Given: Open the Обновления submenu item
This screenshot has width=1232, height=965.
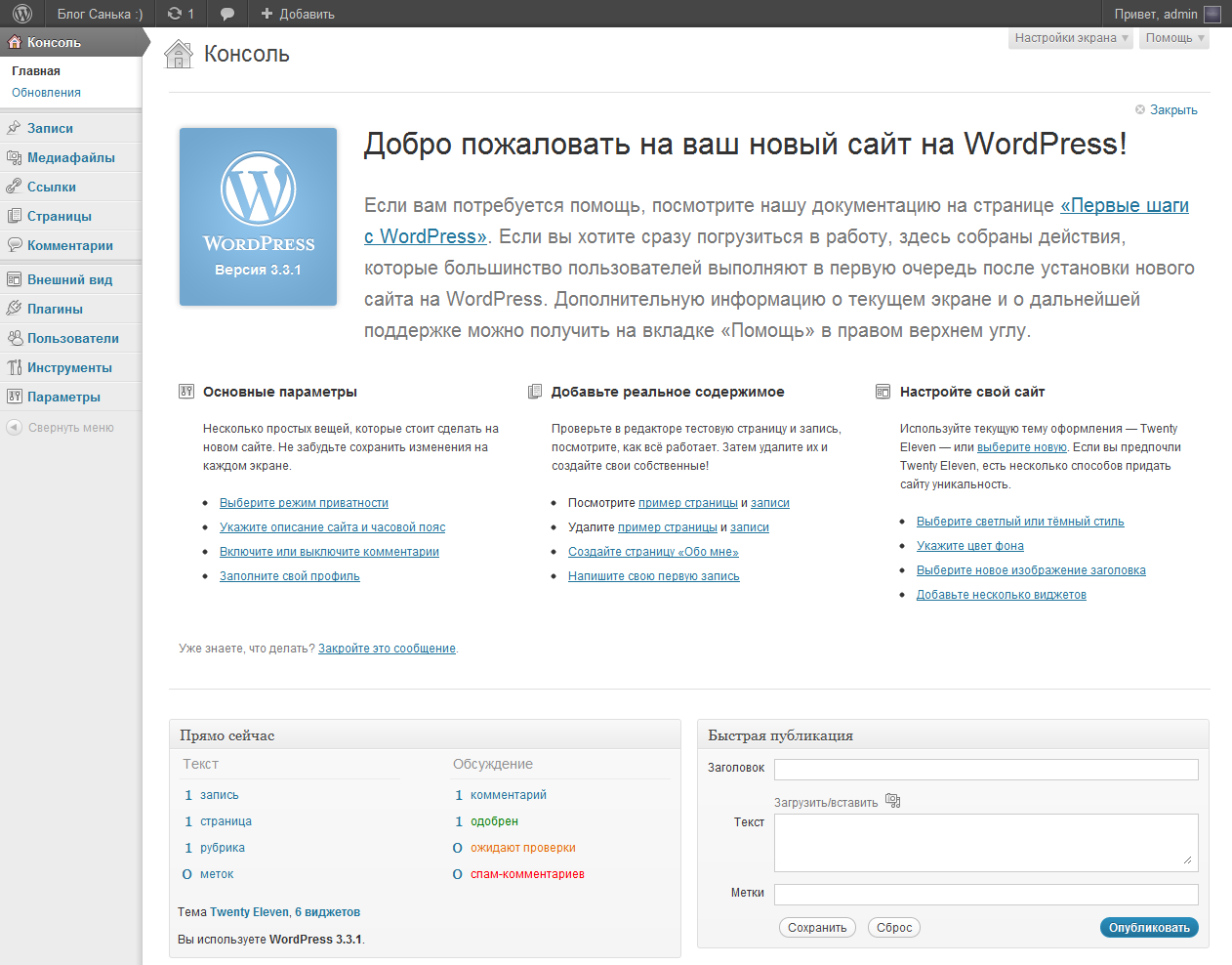Looking at the screenshot, I should tap(46, 93).
